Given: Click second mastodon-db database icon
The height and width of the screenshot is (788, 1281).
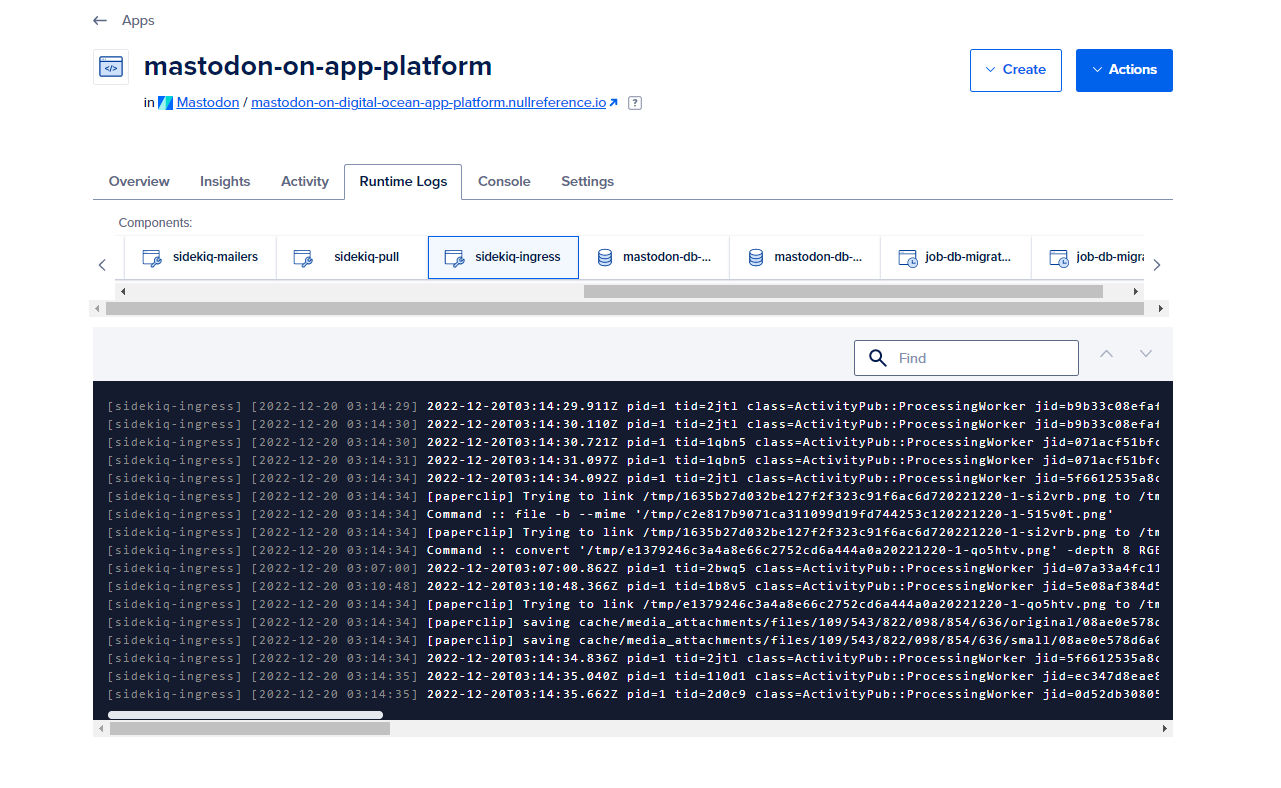Looking at the screenshot, I should tap(756, 258).
